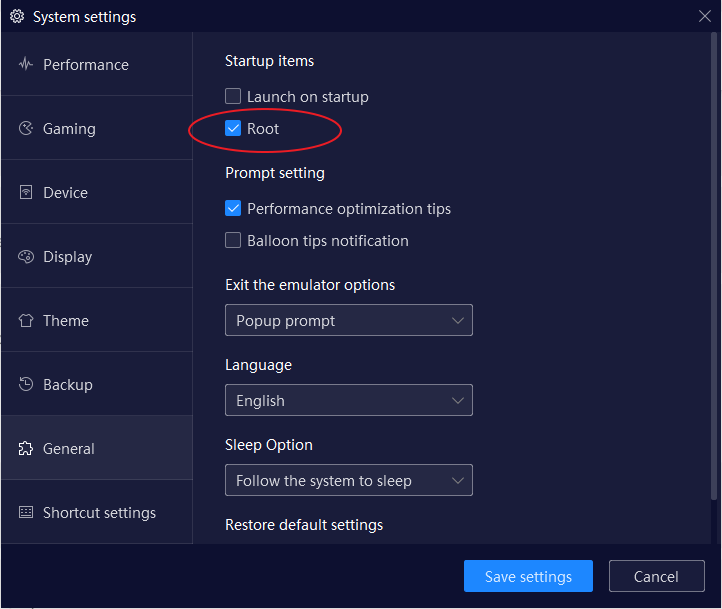This screenshot has height=609, width=722.
Task: Click the Gaming controller icon
Action: click(26, 129)
